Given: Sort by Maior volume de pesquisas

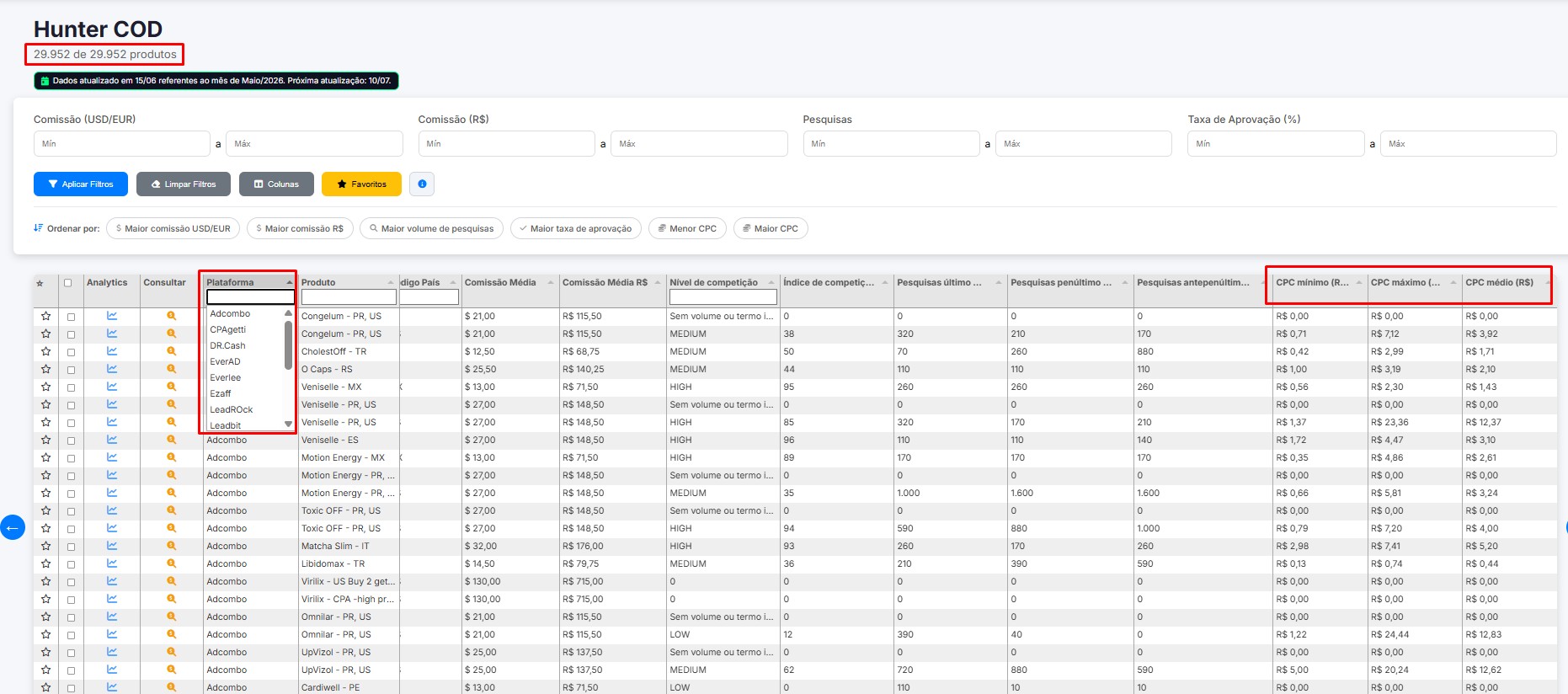Looking at the screenshot, I should pos(431,228).
